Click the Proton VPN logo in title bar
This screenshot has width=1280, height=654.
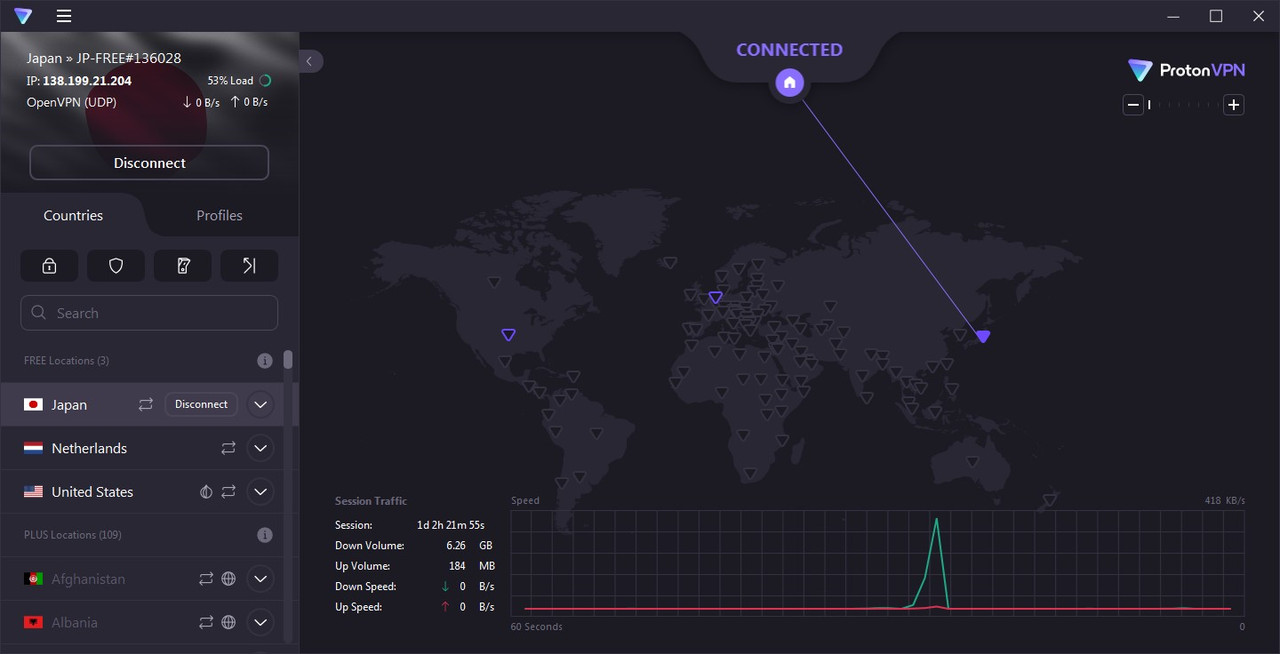23,16
